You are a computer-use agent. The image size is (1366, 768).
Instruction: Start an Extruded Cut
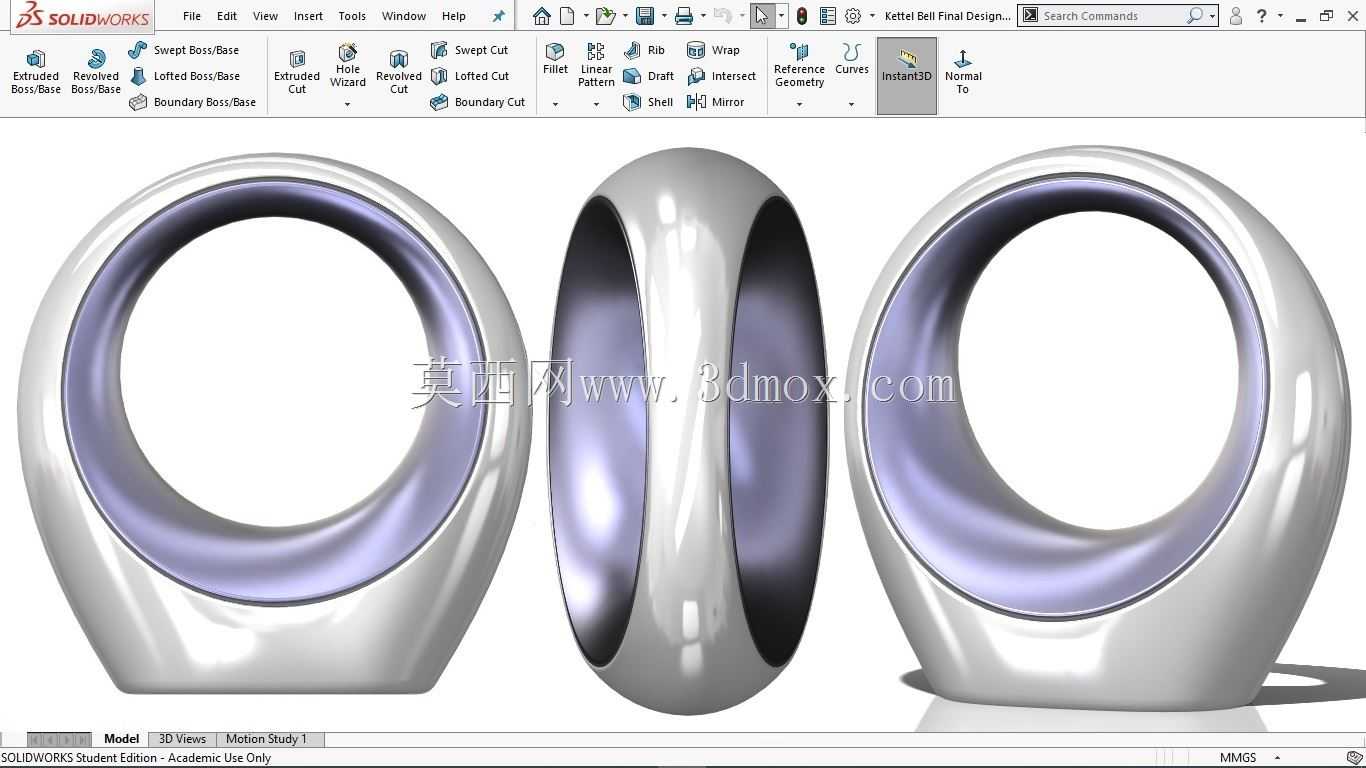[x=297, y=72]
